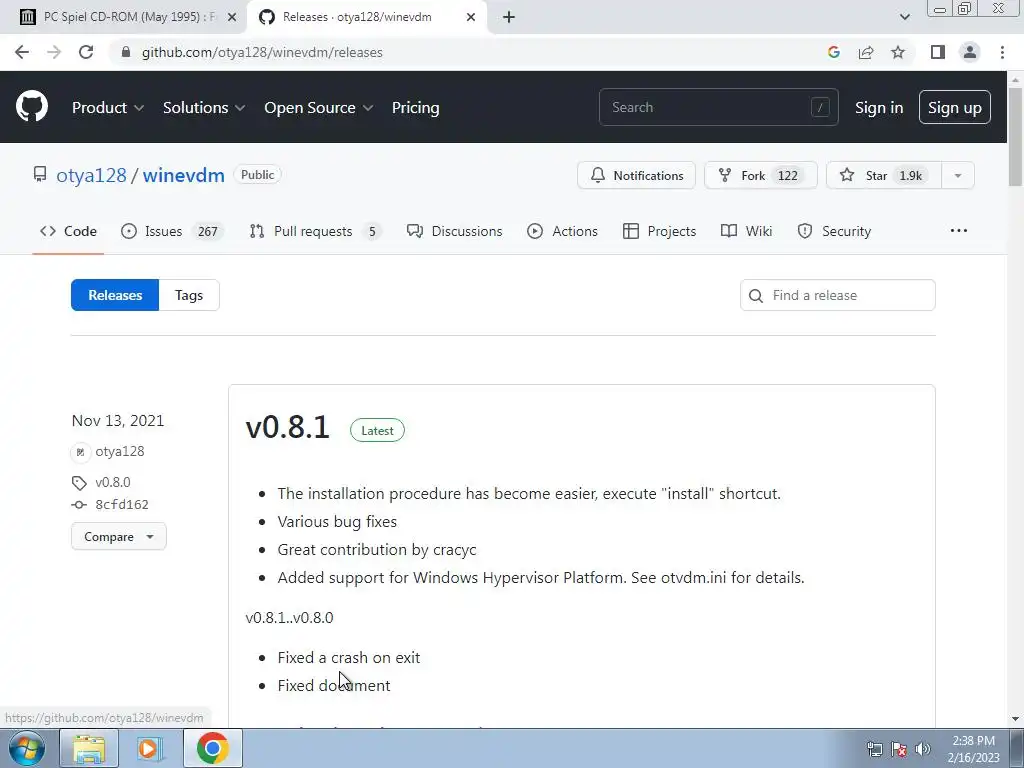Open the browser side panel icon

click(938, 52)
